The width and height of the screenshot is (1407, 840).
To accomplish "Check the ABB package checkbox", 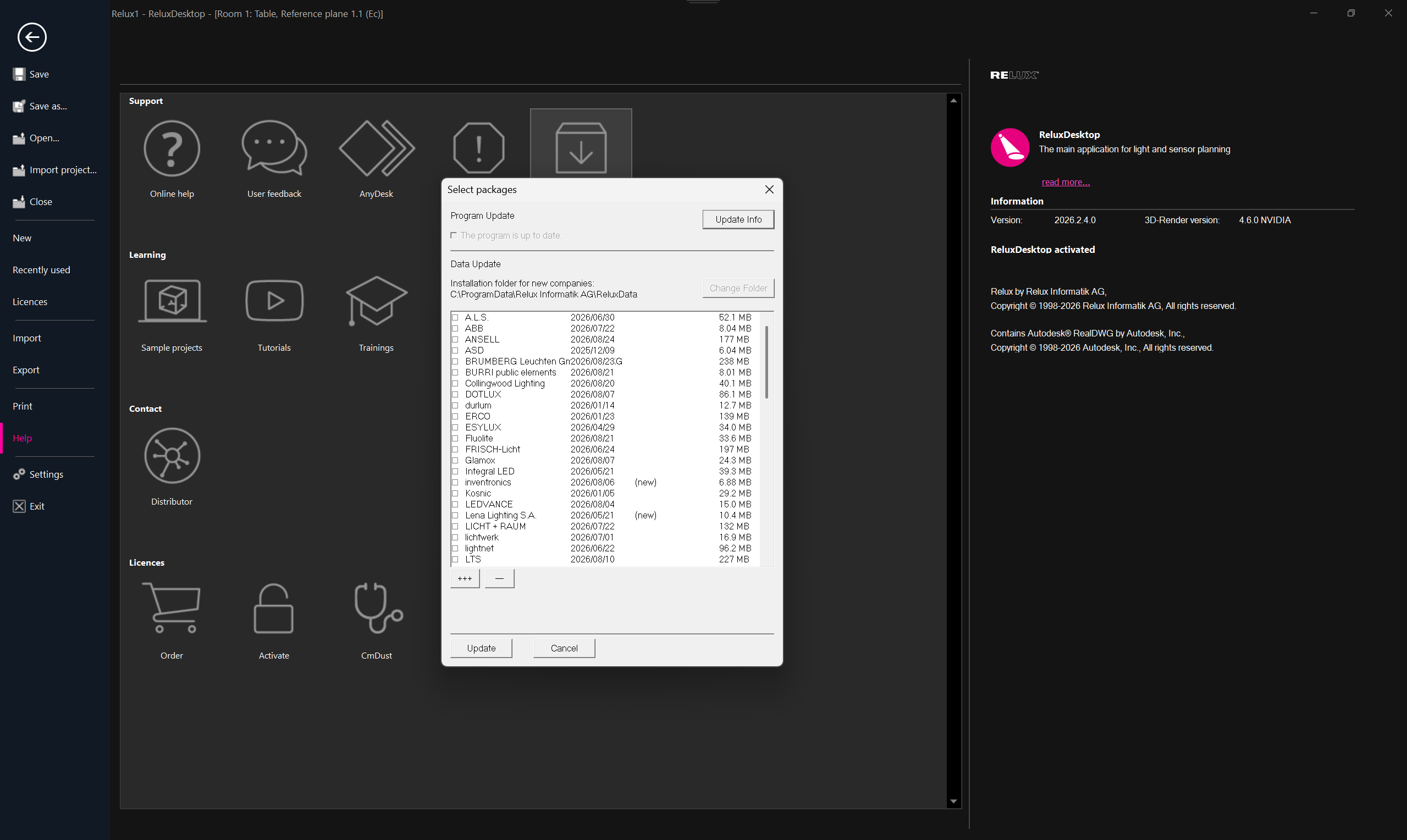I will [455, 328].
